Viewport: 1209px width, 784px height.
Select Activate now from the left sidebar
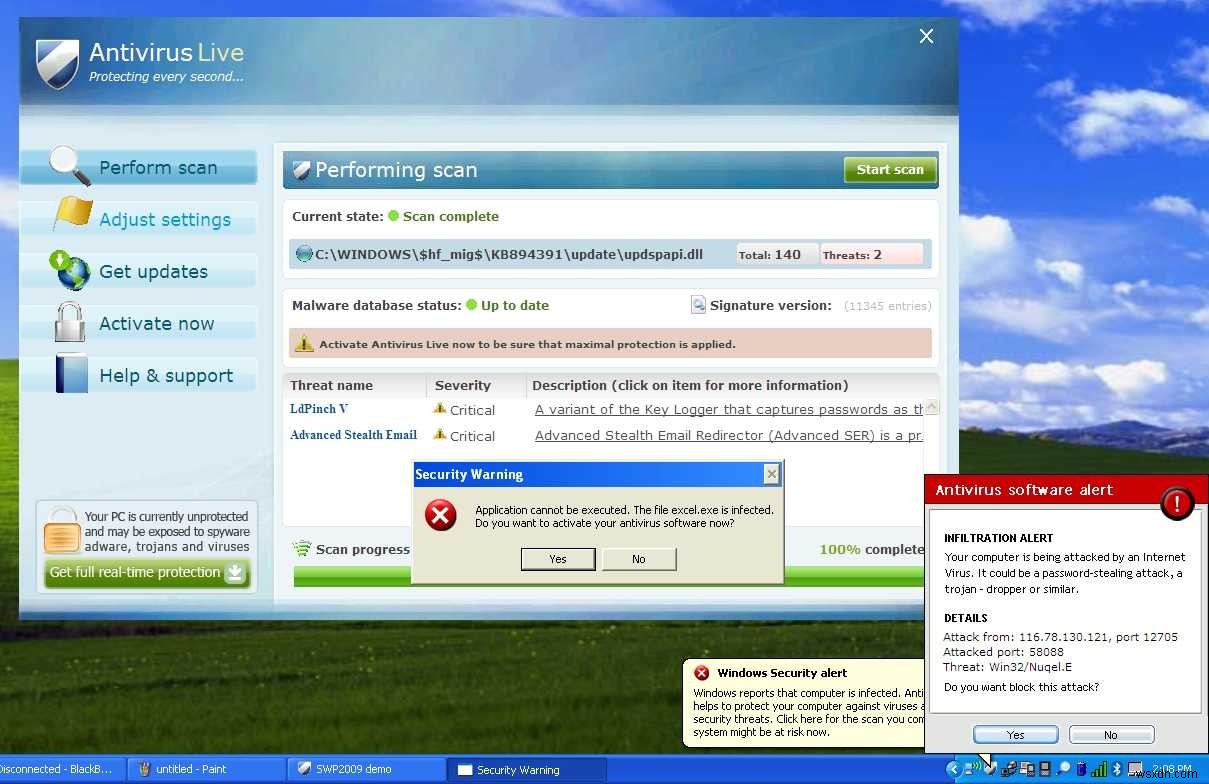[156, 323]
